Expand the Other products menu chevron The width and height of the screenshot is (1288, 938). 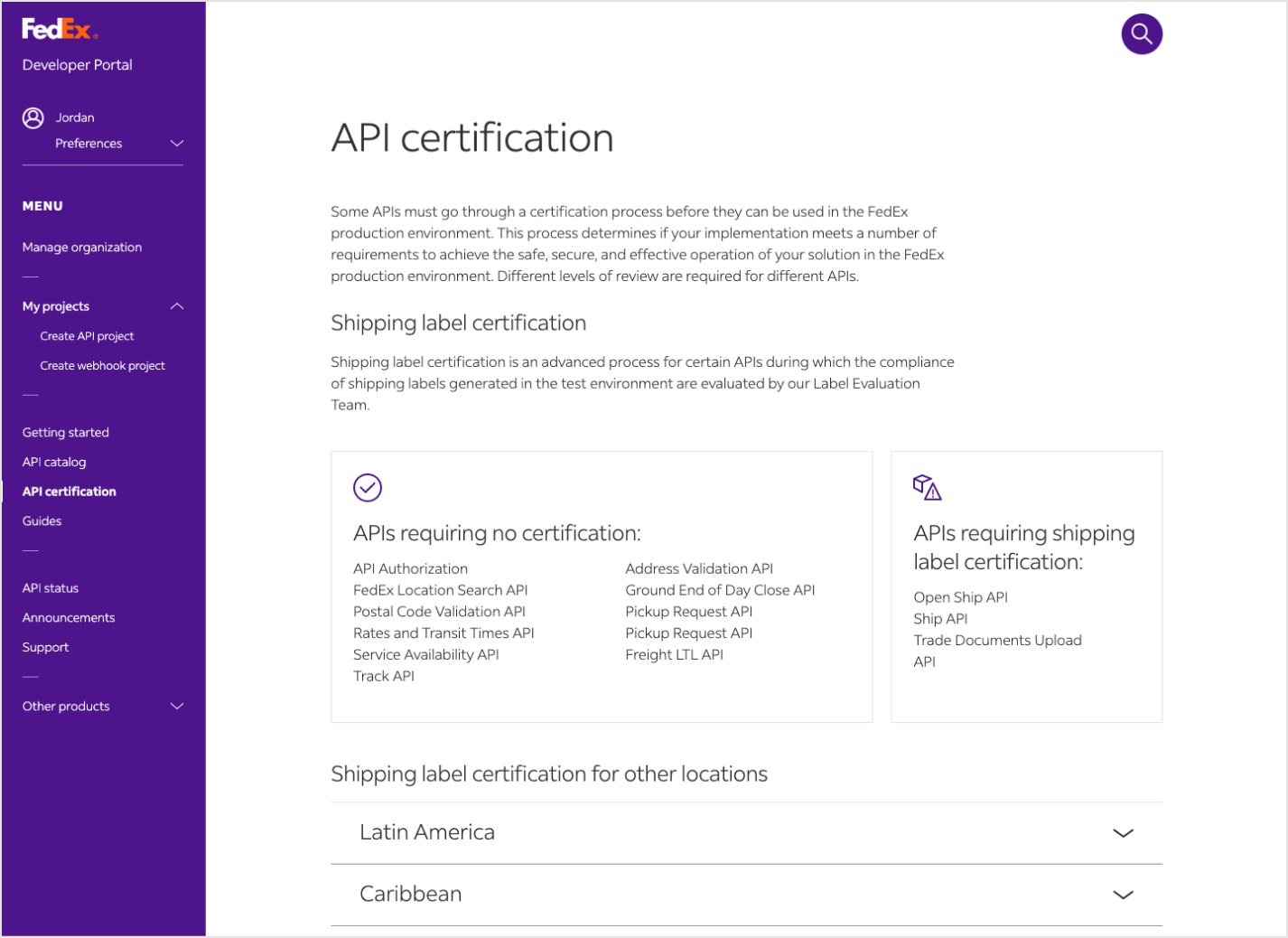coord(177,707)
